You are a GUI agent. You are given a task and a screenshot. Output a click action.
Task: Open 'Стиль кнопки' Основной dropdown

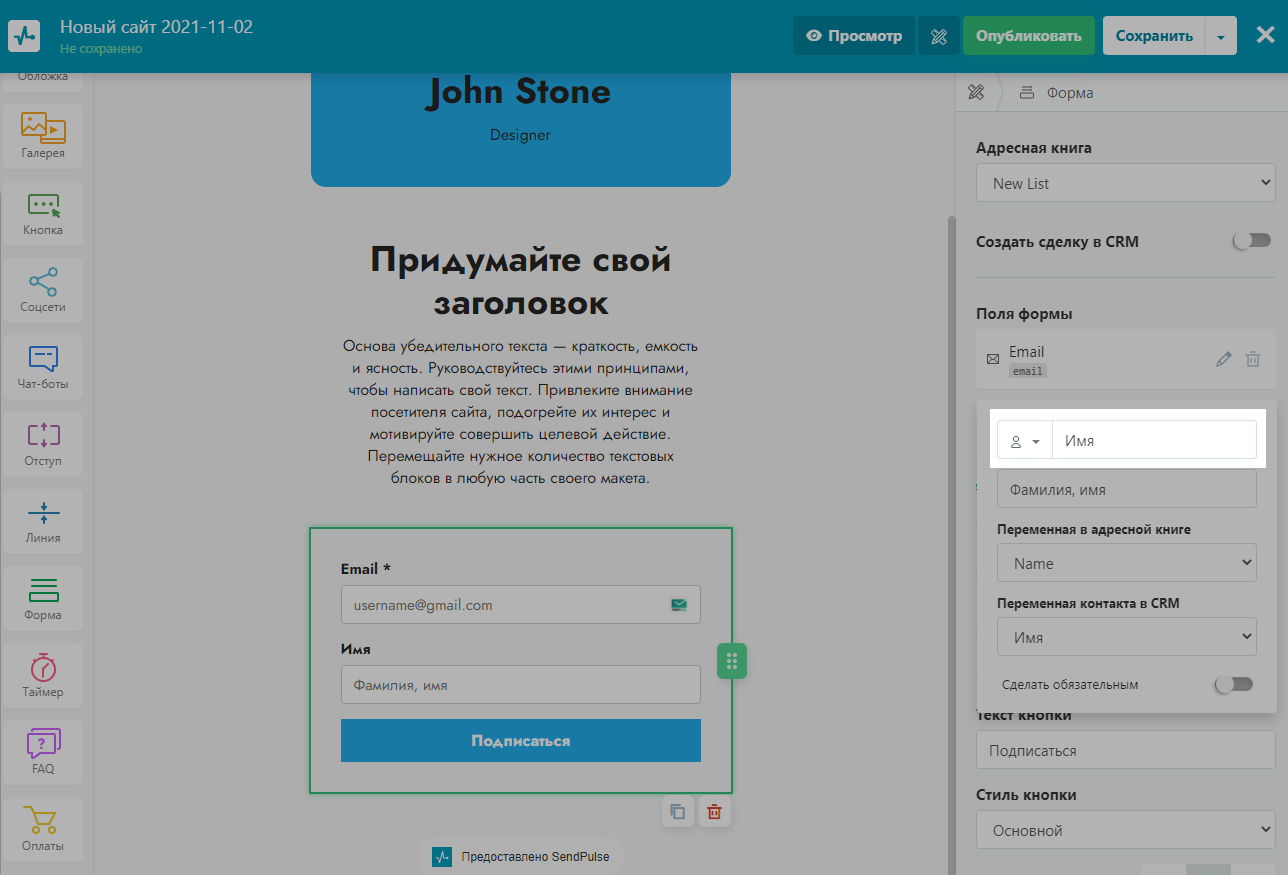pos(1126,830)
